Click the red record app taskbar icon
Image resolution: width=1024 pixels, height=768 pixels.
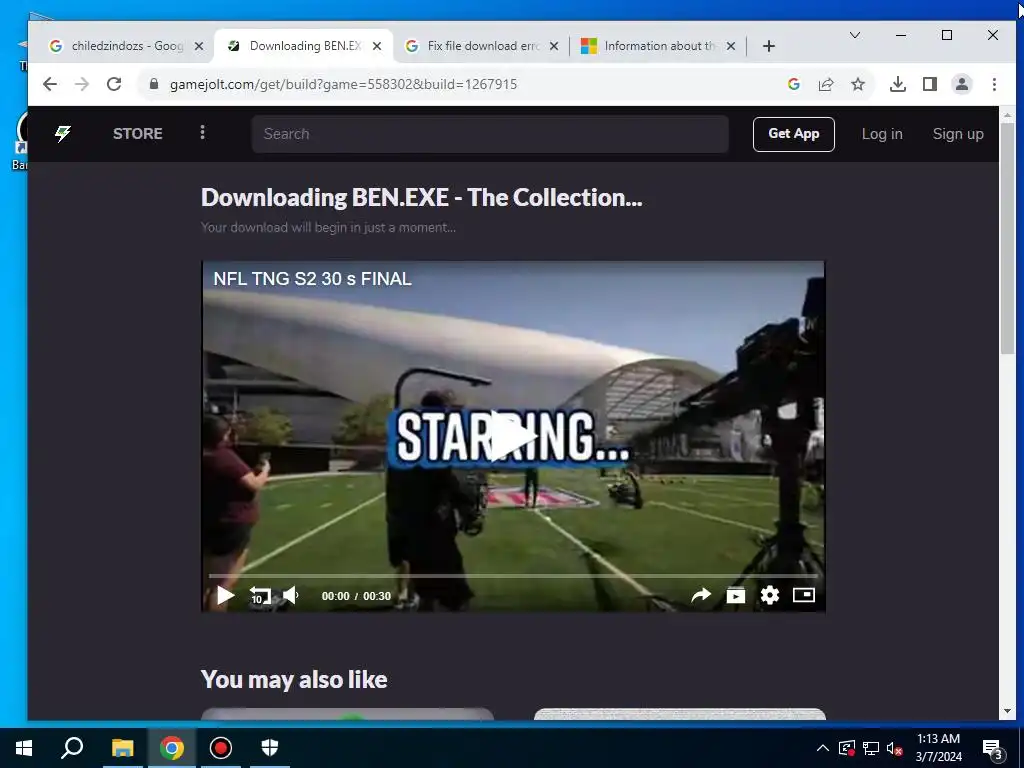coord(221,748)
